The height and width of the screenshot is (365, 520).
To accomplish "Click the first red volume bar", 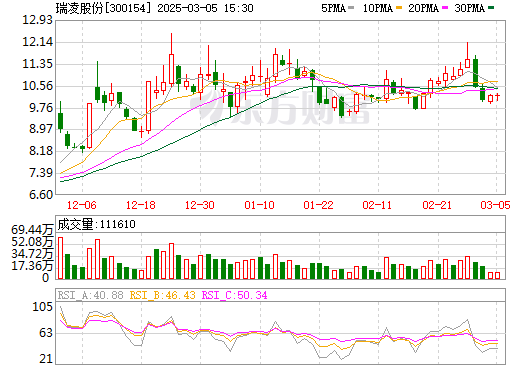I will point(61,258).
